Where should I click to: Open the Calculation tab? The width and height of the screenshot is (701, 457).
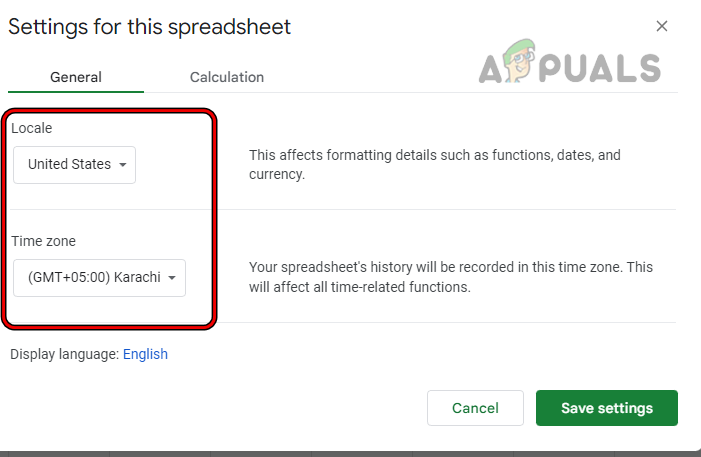(x=227, y=77)
